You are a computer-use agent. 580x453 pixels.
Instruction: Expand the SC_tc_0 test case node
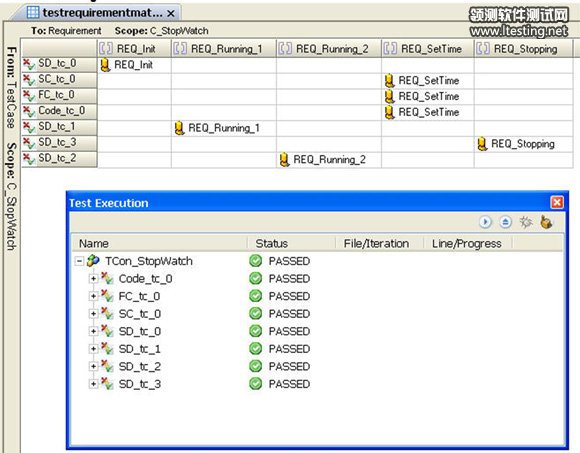click(94, 314)
